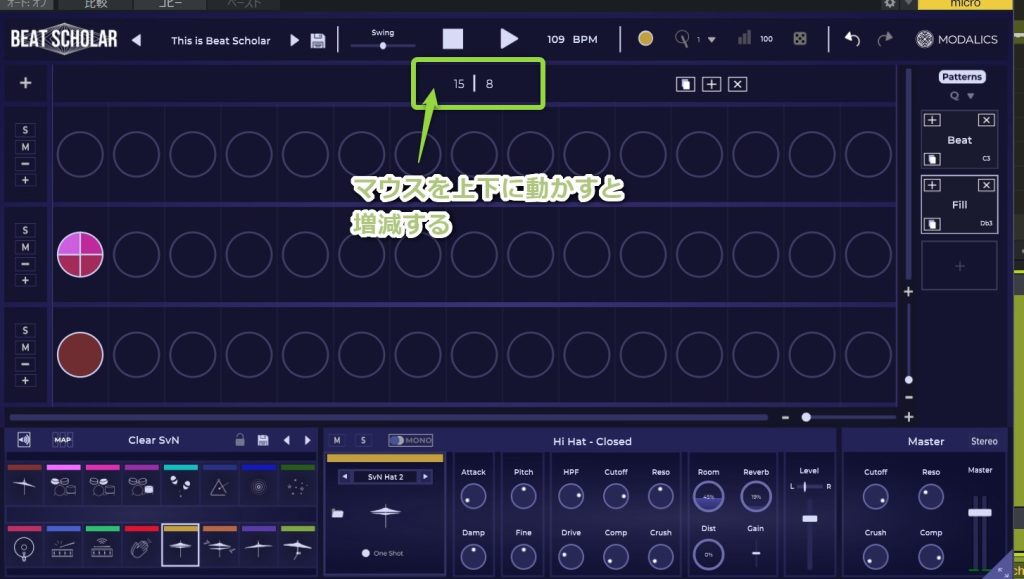This screenshot has height=579, width=1024.
Task: Select the triangle instrument pad
Action: point(219,487)
